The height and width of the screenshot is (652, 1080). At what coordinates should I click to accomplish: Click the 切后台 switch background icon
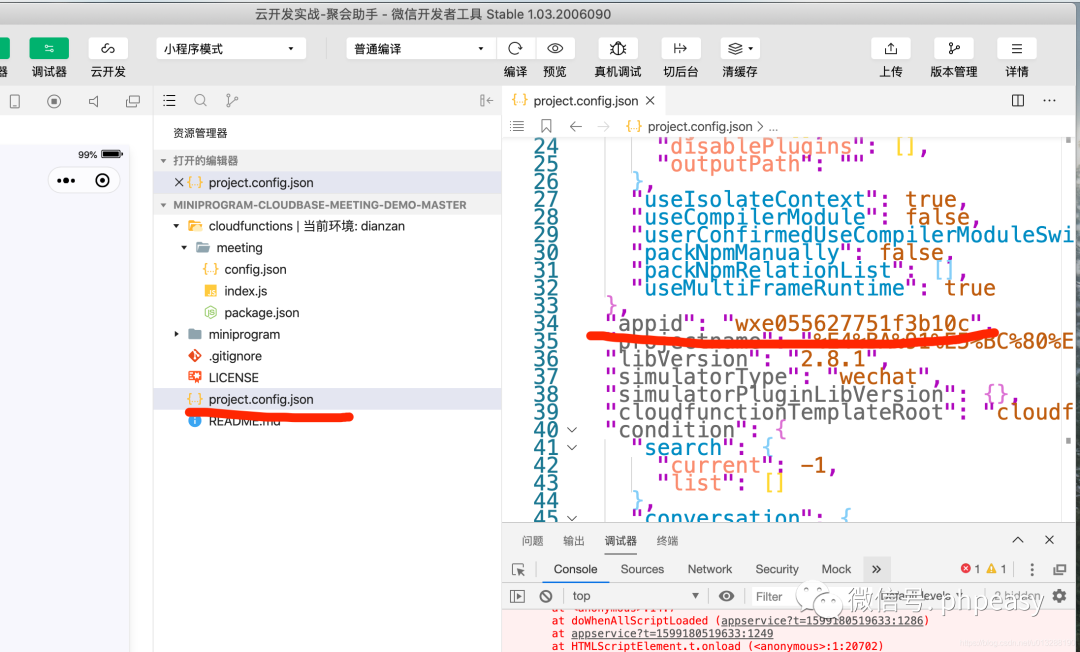[x=681, y=48]
